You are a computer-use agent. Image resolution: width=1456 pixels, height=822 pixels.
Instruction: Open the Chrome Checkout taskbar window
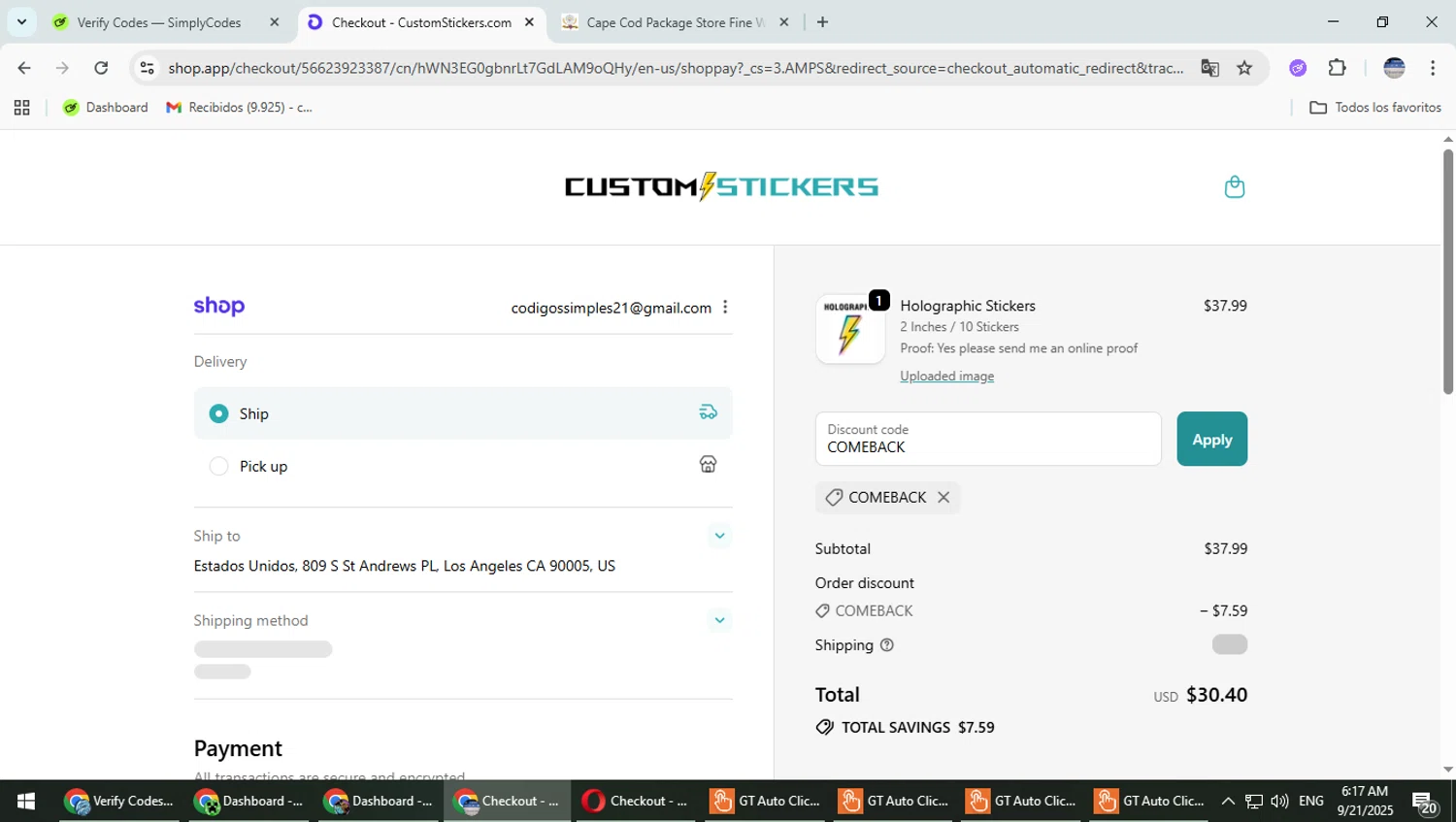click(x=508, y=801)
